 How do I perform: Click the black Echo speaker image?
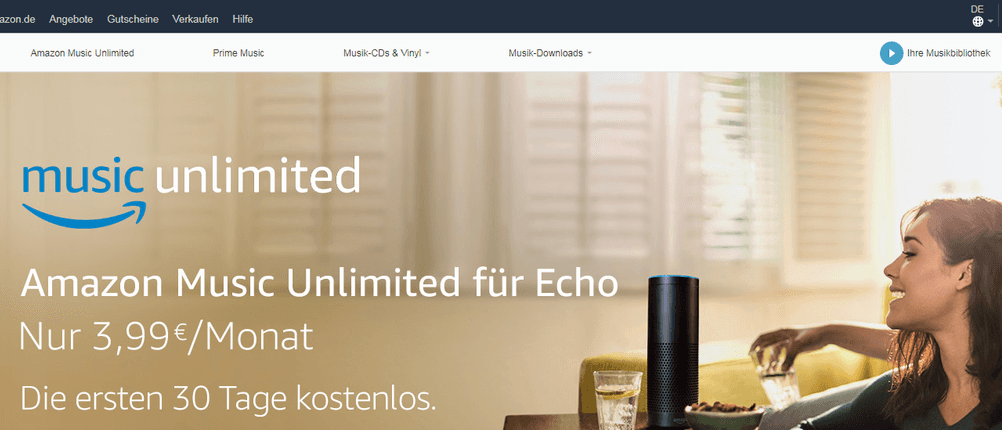[x=672, y=351]
